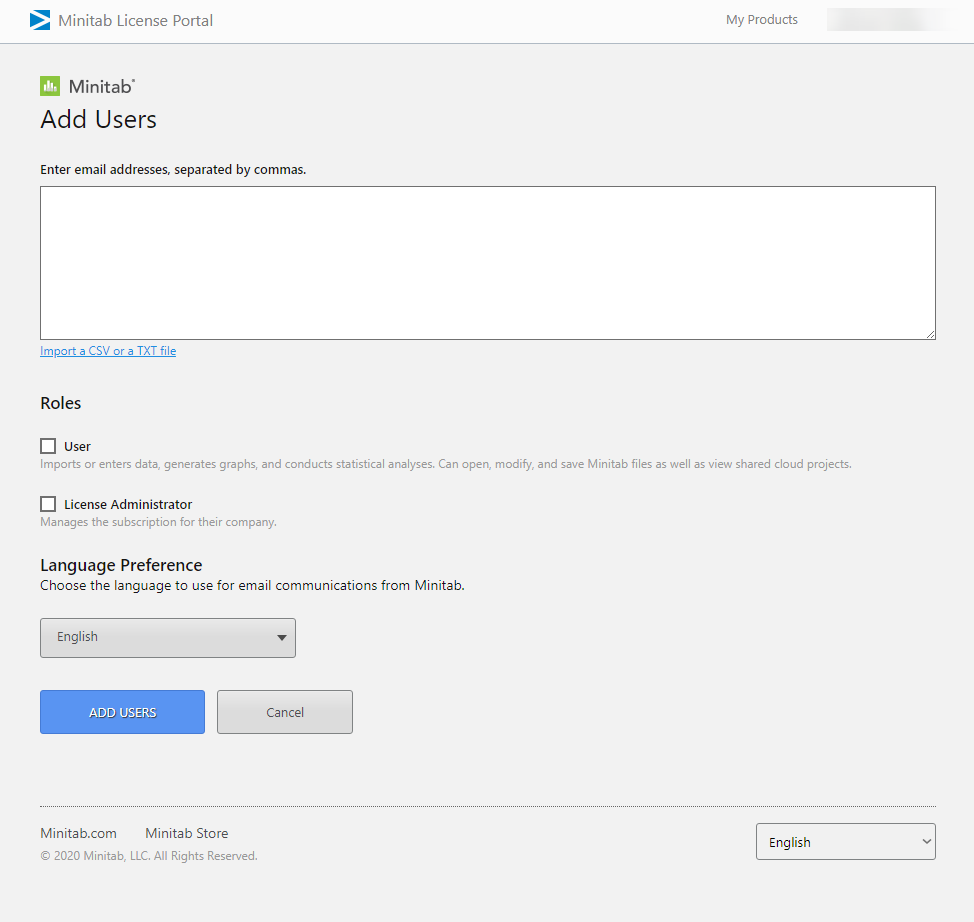The width and height of the screenshot is (974, 922).
Task: Click the chevron on the footer language selector
Action: pos(924,842)
